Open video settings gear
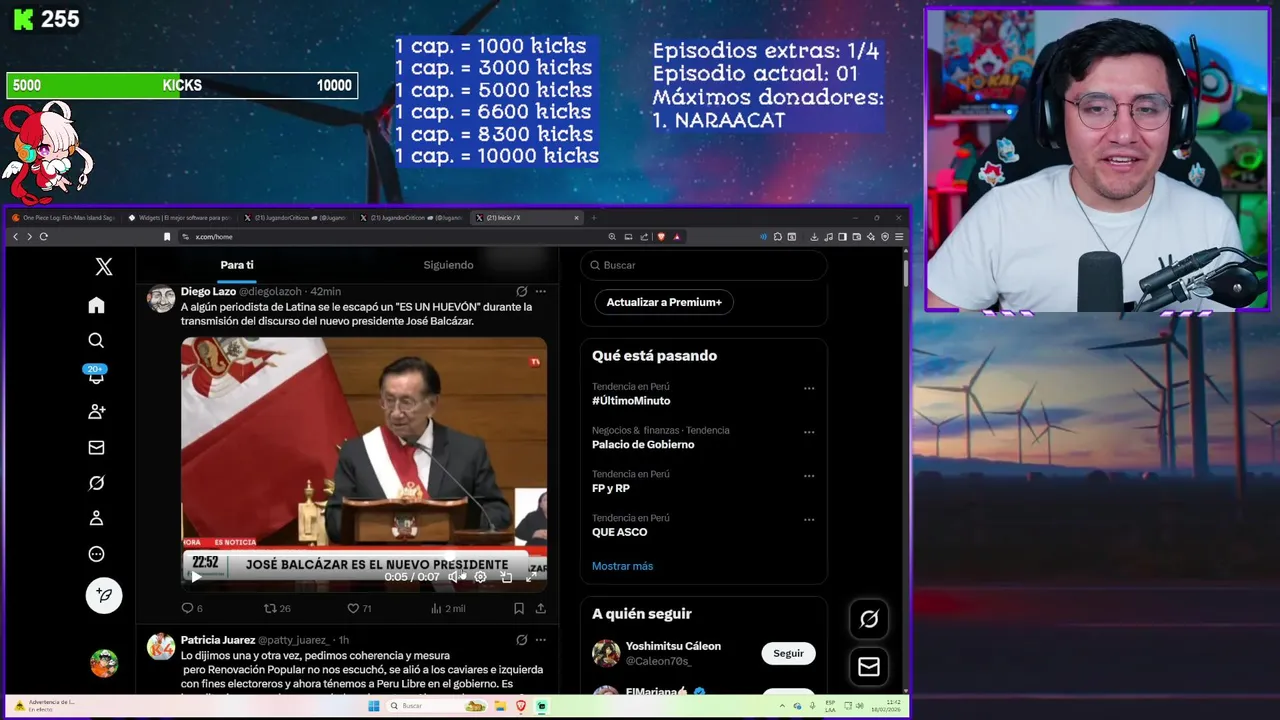The image size is (1280, 720). pyautogui.click(x=480, y=576)
